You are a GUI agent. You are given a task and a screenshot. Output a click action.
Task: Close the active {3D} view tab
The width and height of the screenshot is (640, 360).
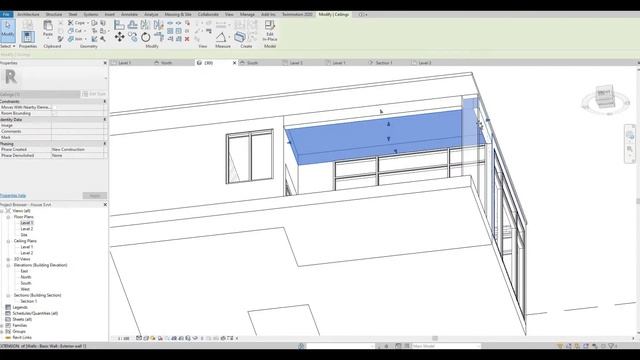(x=234, y=63)
